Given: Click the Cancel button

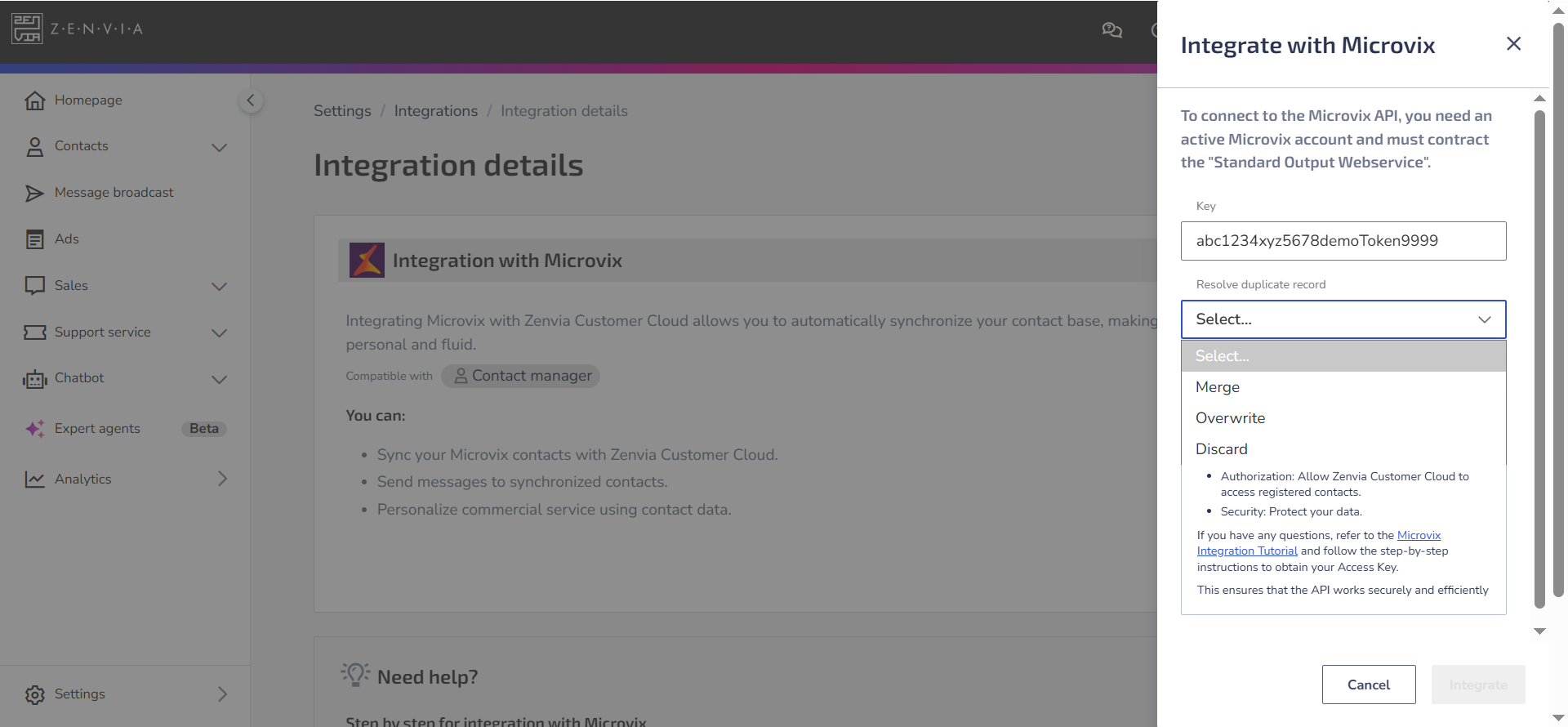Looking at the screenshot, I should click(1369, 685).
